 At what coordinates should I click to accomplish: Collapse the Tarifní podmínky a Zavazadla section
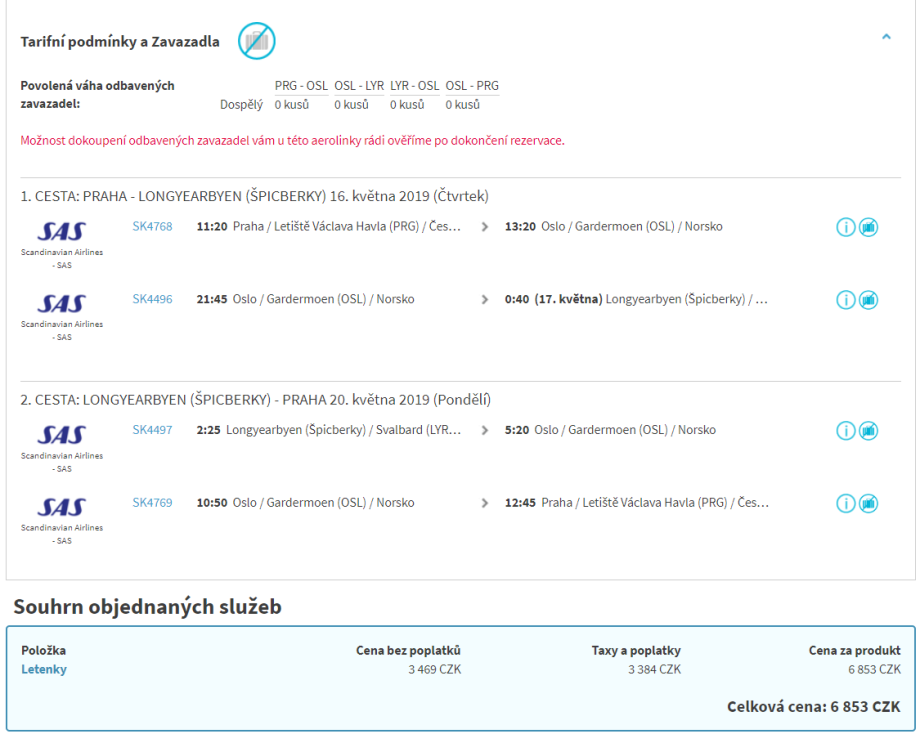[886, 37]
